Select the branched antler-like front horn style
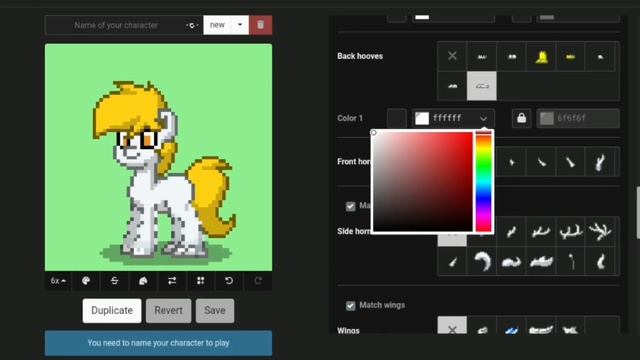 coord(600,162)
